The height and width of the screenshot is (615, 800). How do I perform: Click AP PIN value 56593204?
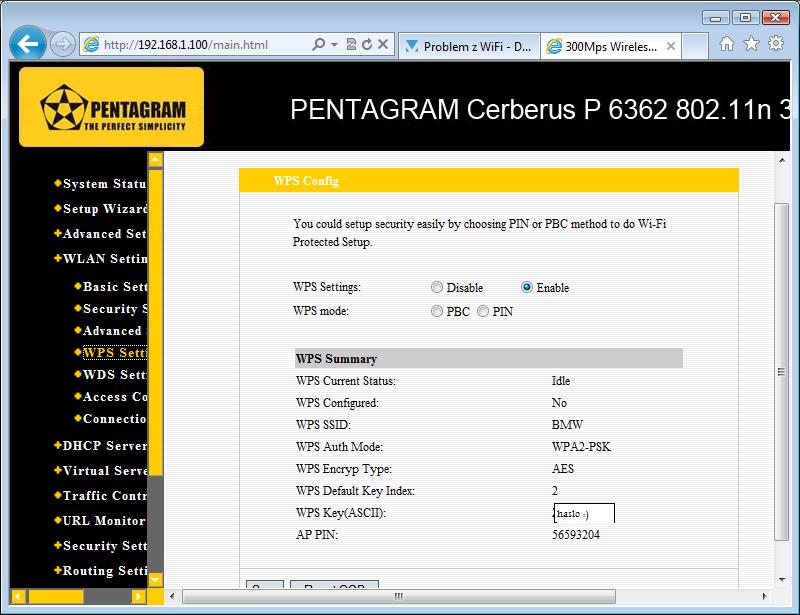[576, 535]
